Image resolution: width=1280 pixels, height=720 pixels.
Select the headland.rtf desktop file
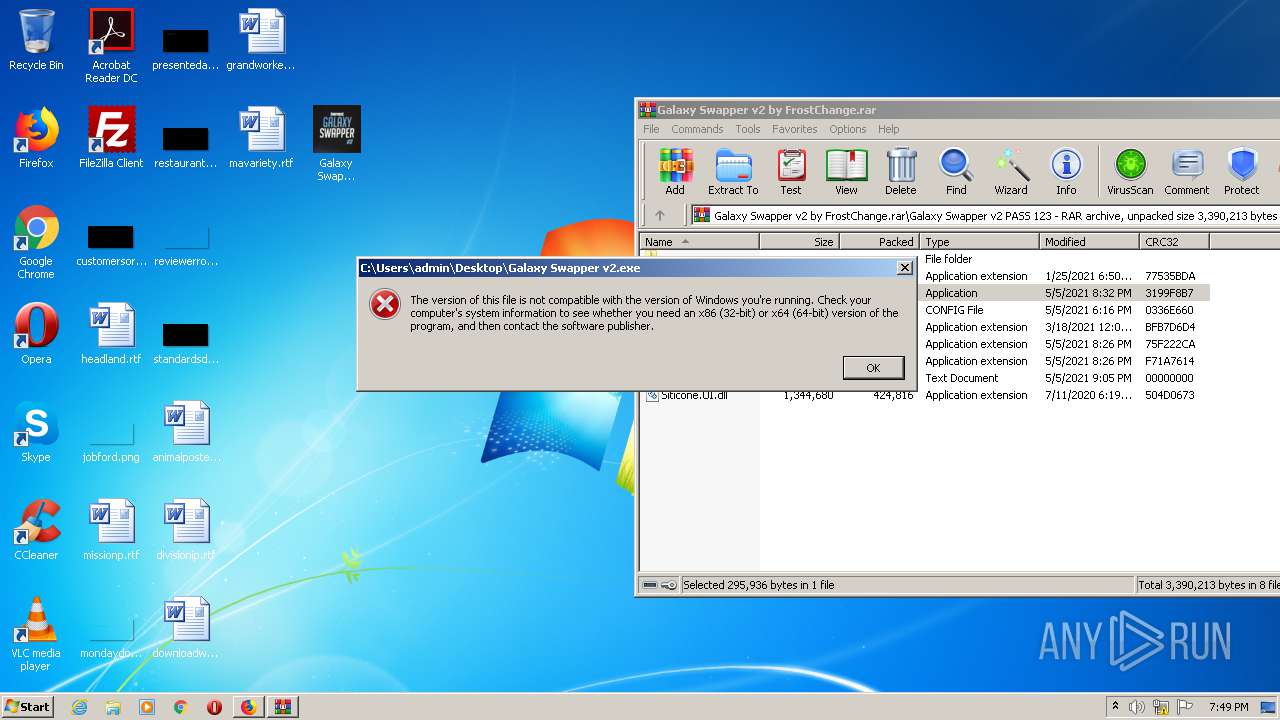click(111, 334)
